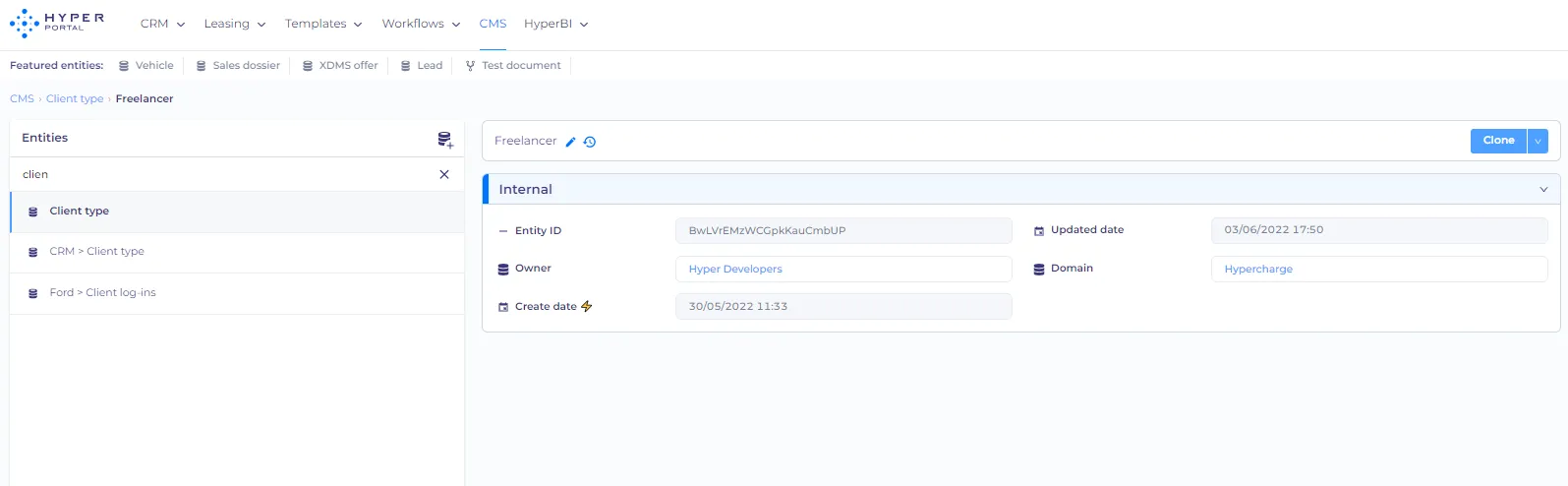1568x486 pixels.
Task: Click the icon beside Ford > Client log-ins
Action: click(x=33, y=293)
